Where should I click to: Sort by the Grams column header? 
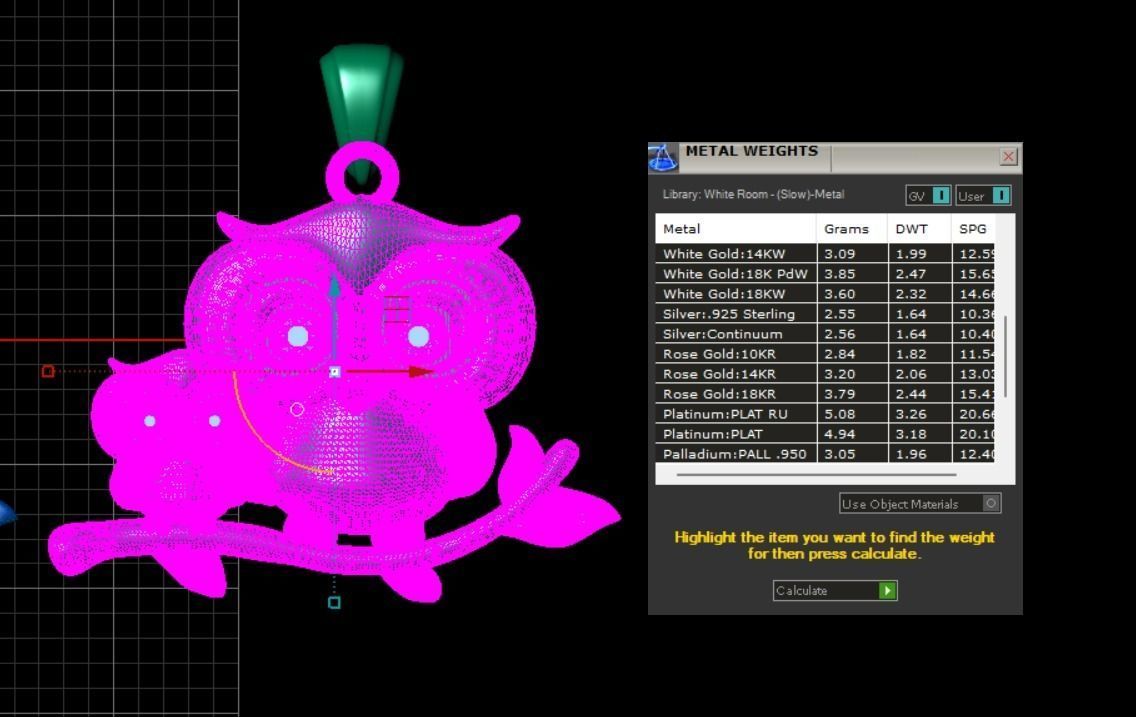pos(851,229)
